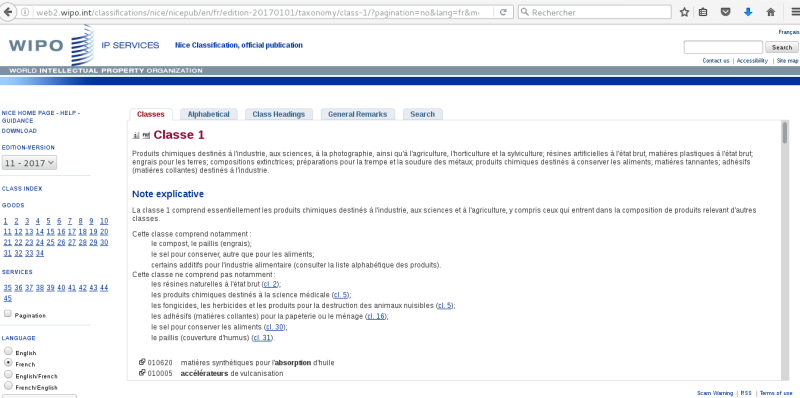Go to goods class 1 link
This screenshot has width=800, height=398.
[x=5, y=221]
